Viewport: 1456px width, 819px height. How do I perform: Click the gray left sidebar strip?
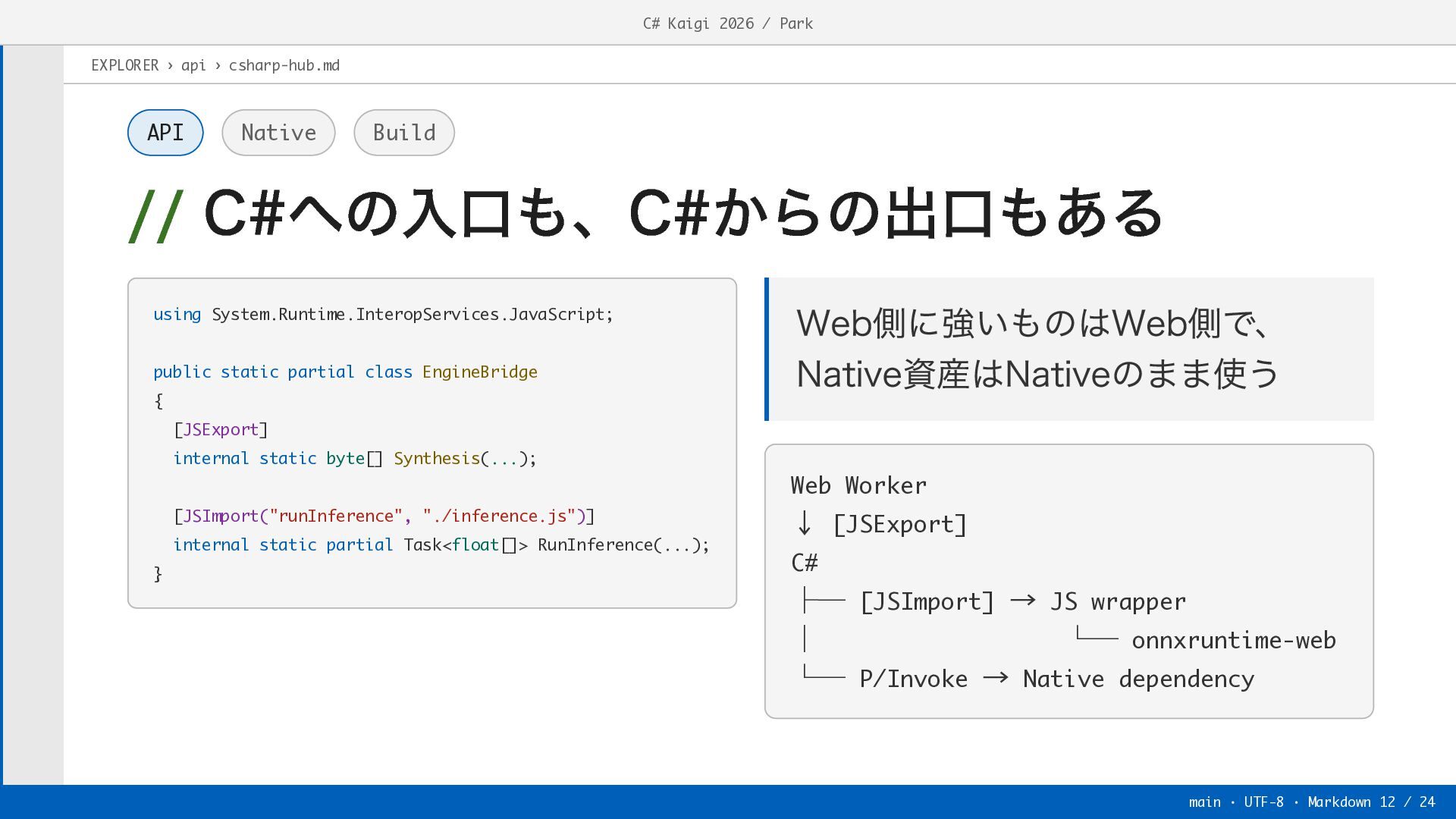pyautogui.click(x=33, y=415)
